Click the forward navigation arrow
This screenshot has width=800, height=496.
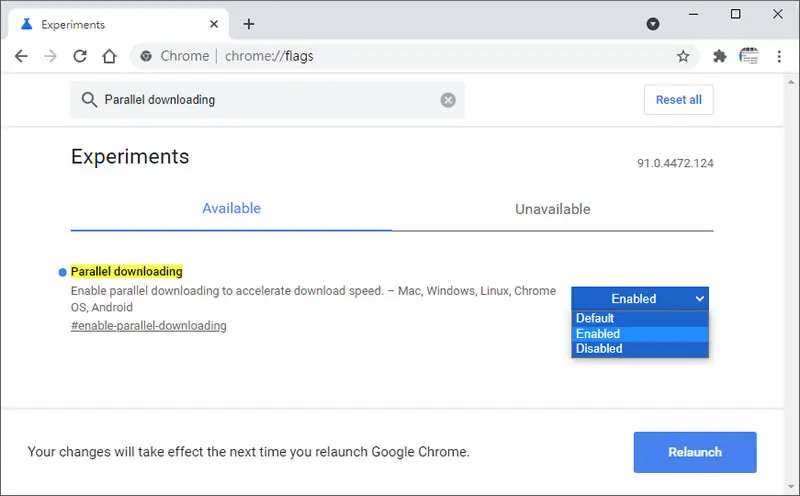tap(50, 56)
